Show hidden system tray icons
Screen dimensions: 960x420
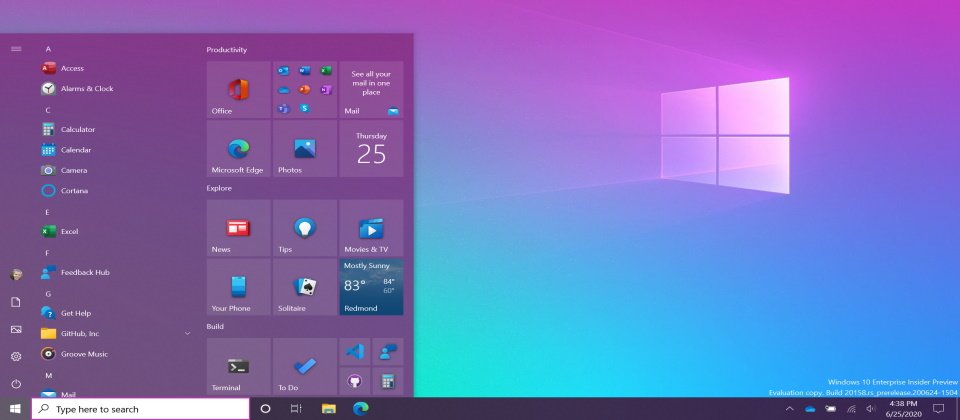[x=789, y=409]
